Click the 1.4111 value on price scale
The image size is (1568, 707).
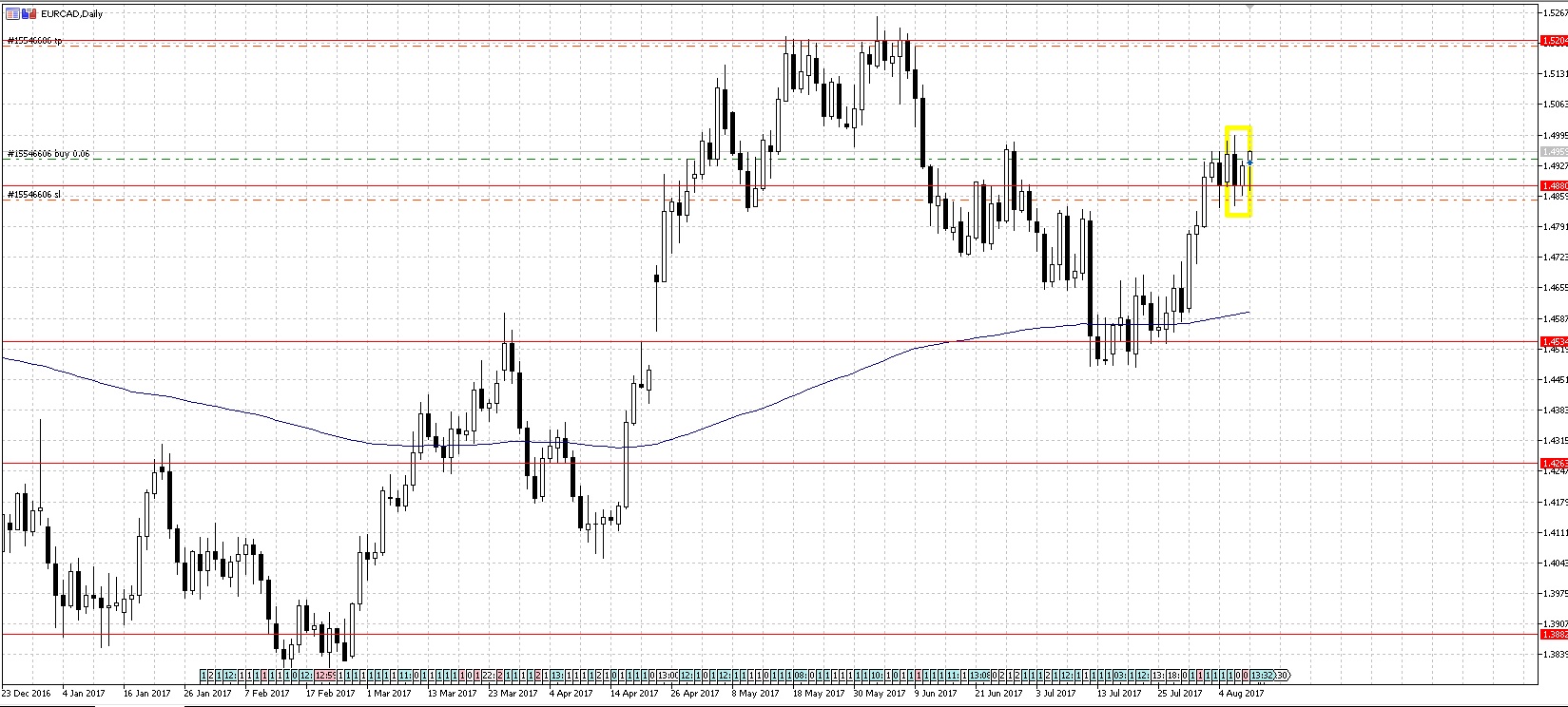point(1556,532)
